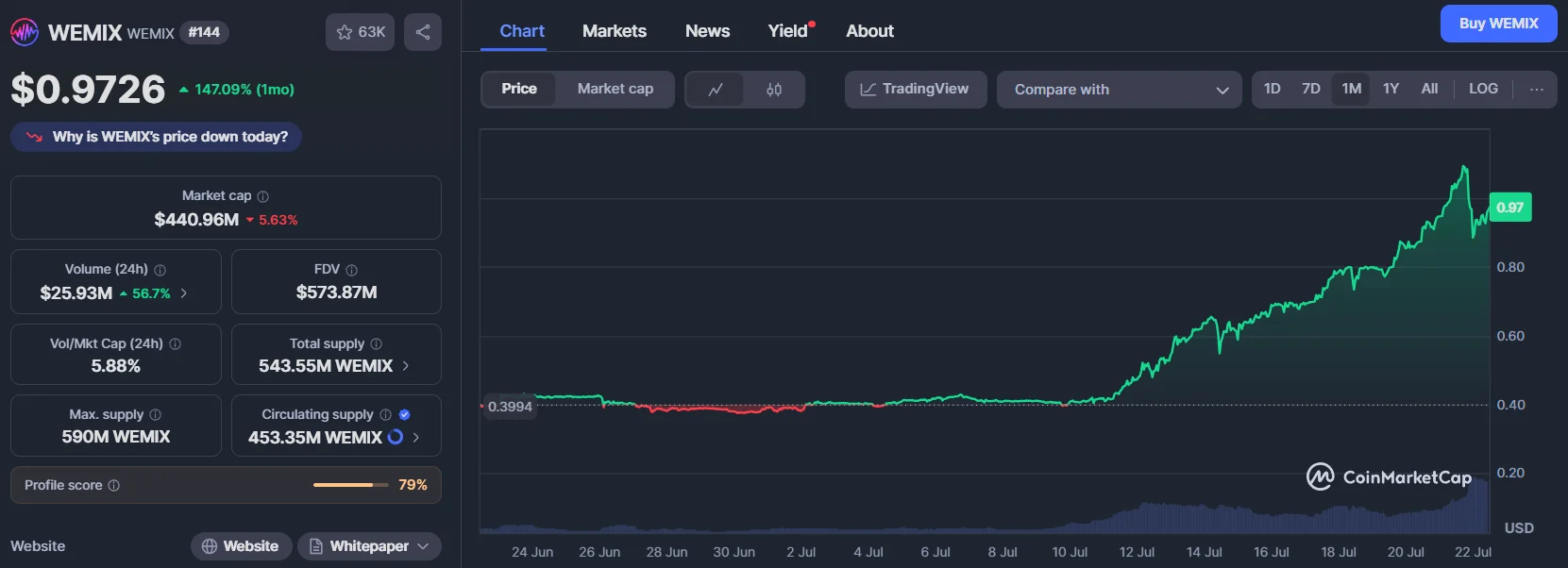Click Circulating supply info icon
The height and width of the screenshot is (568, 1568).
tap(385, 415)
